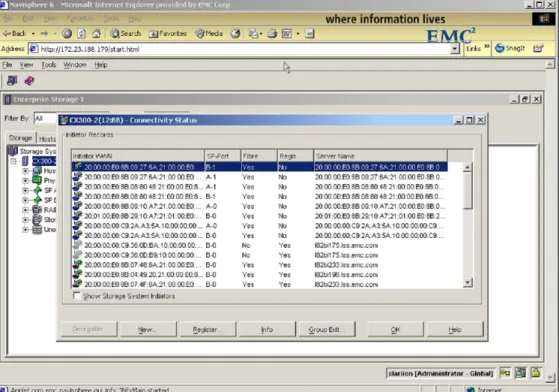559x392 pixels.
Task: Open the Navisphere File menu
Action: [x=7, y=65]
